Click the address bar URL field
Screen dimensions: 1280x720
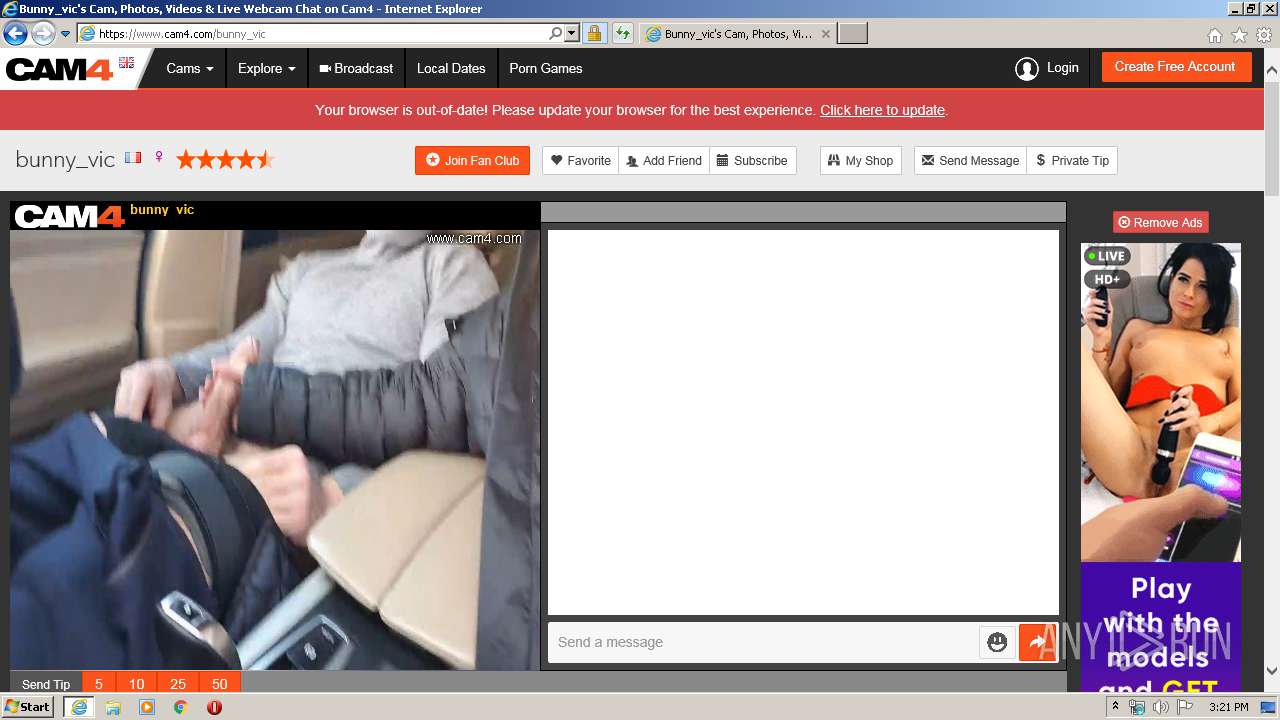[320, 34]
